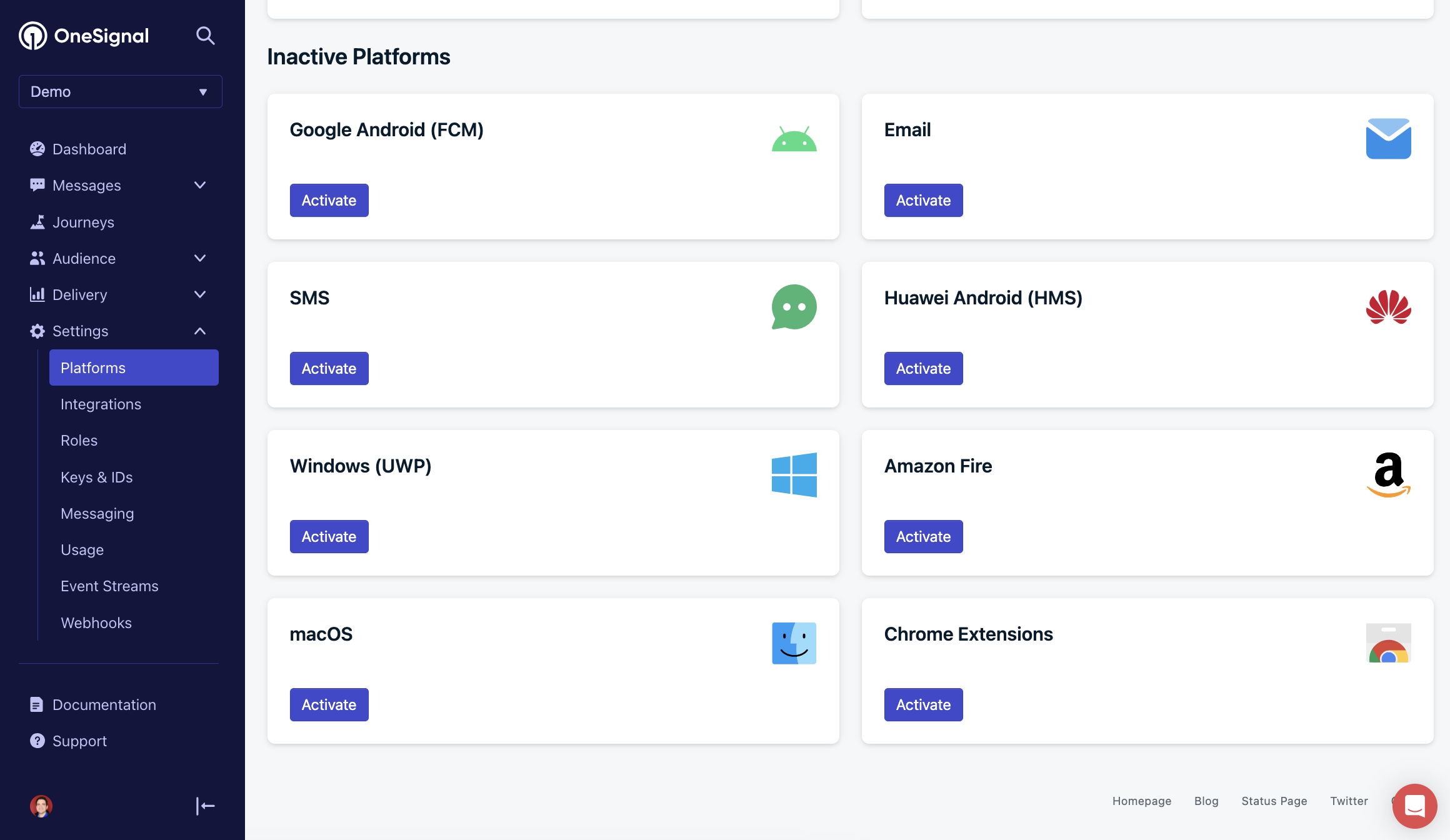Screen dimensions: 1450x840
Task: Click the Chrome Extensions icon
Action: click(x=1388, y=642)
